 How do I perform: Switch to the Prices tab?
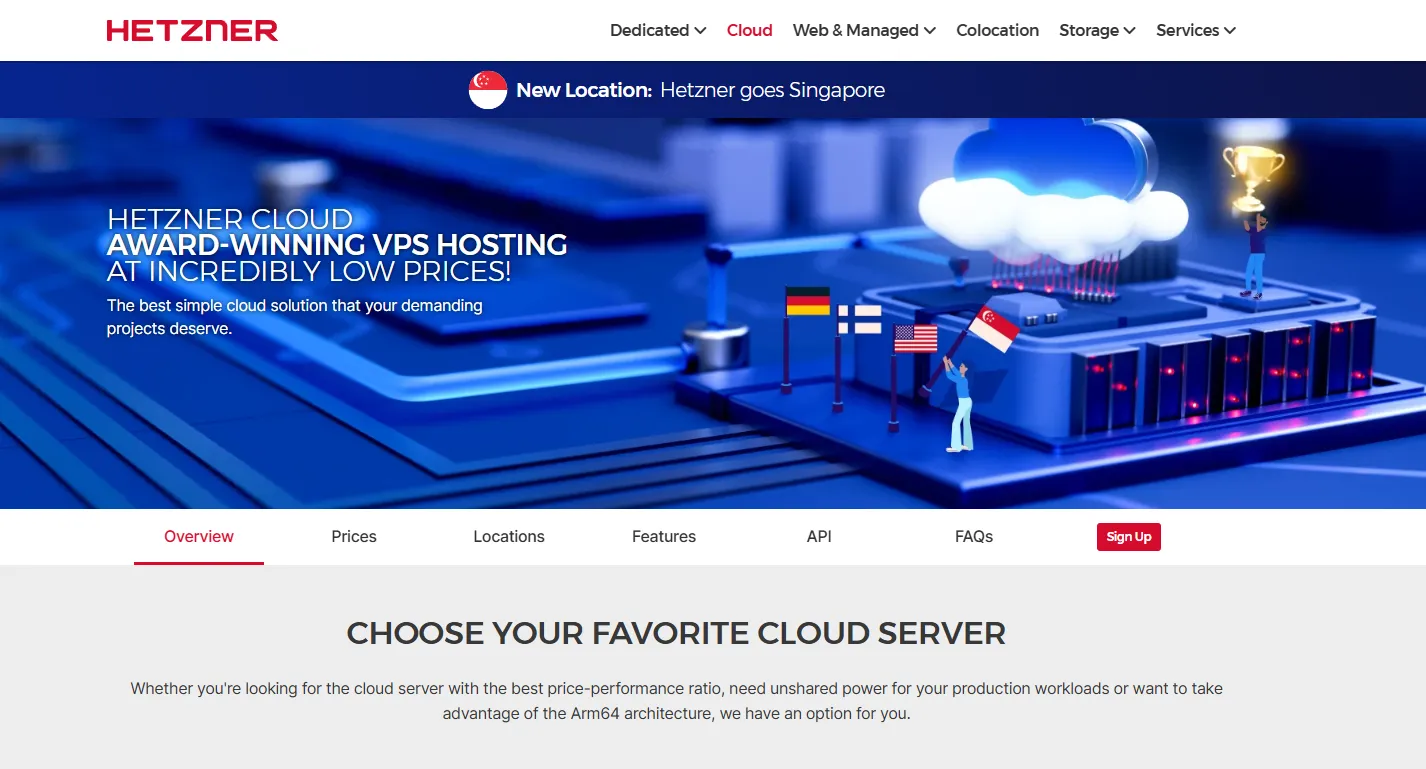[354, 537]
